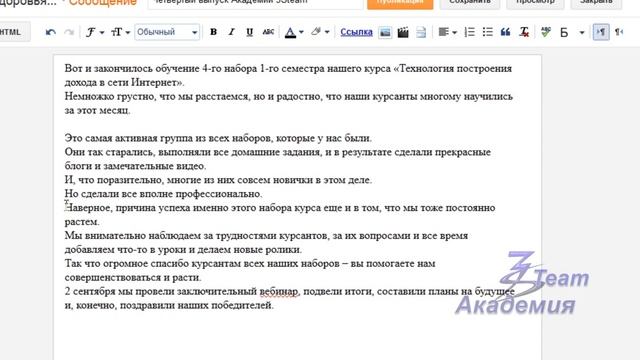Open the text background highlight color picker
The width and height of the screenshot is (640, 360).
point(320,32)
